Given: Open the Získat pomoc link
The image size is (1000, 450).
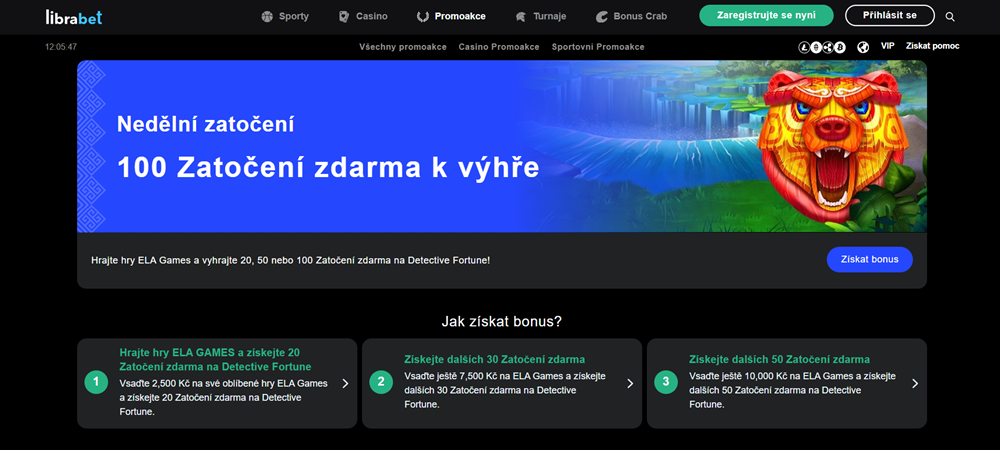Looking at the screenshot, I should coord(932,46).
